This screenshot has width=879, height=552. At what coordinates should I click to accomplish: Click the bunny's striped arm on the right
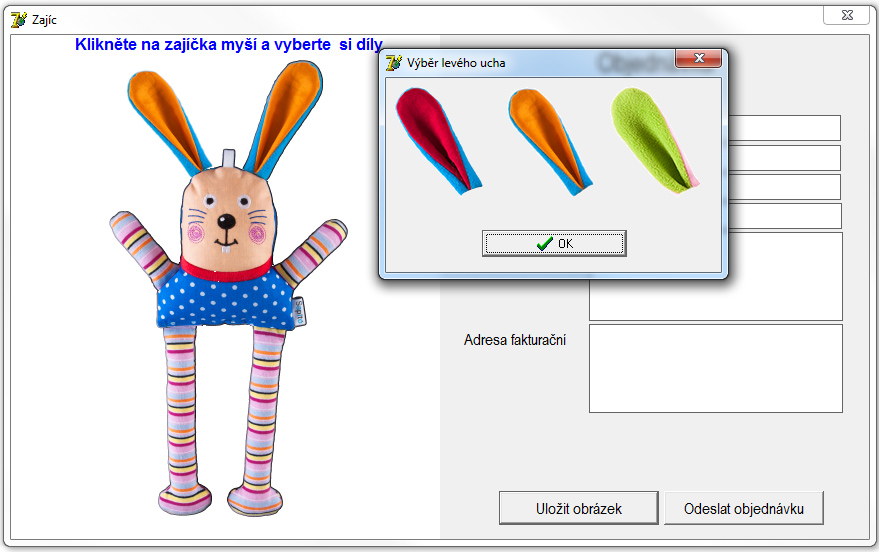[x=309, y=255]
